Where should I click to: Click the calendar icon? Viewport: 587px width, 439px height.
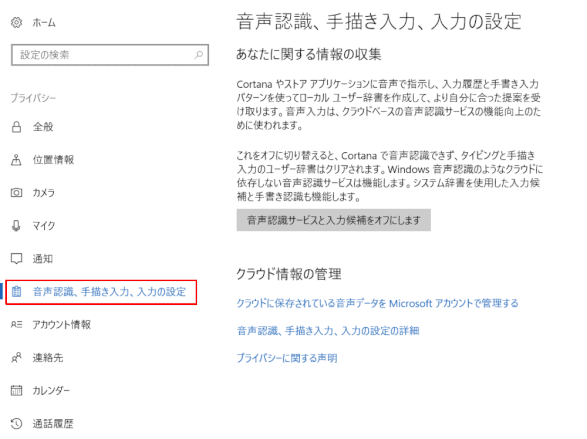tap(16, 390)
